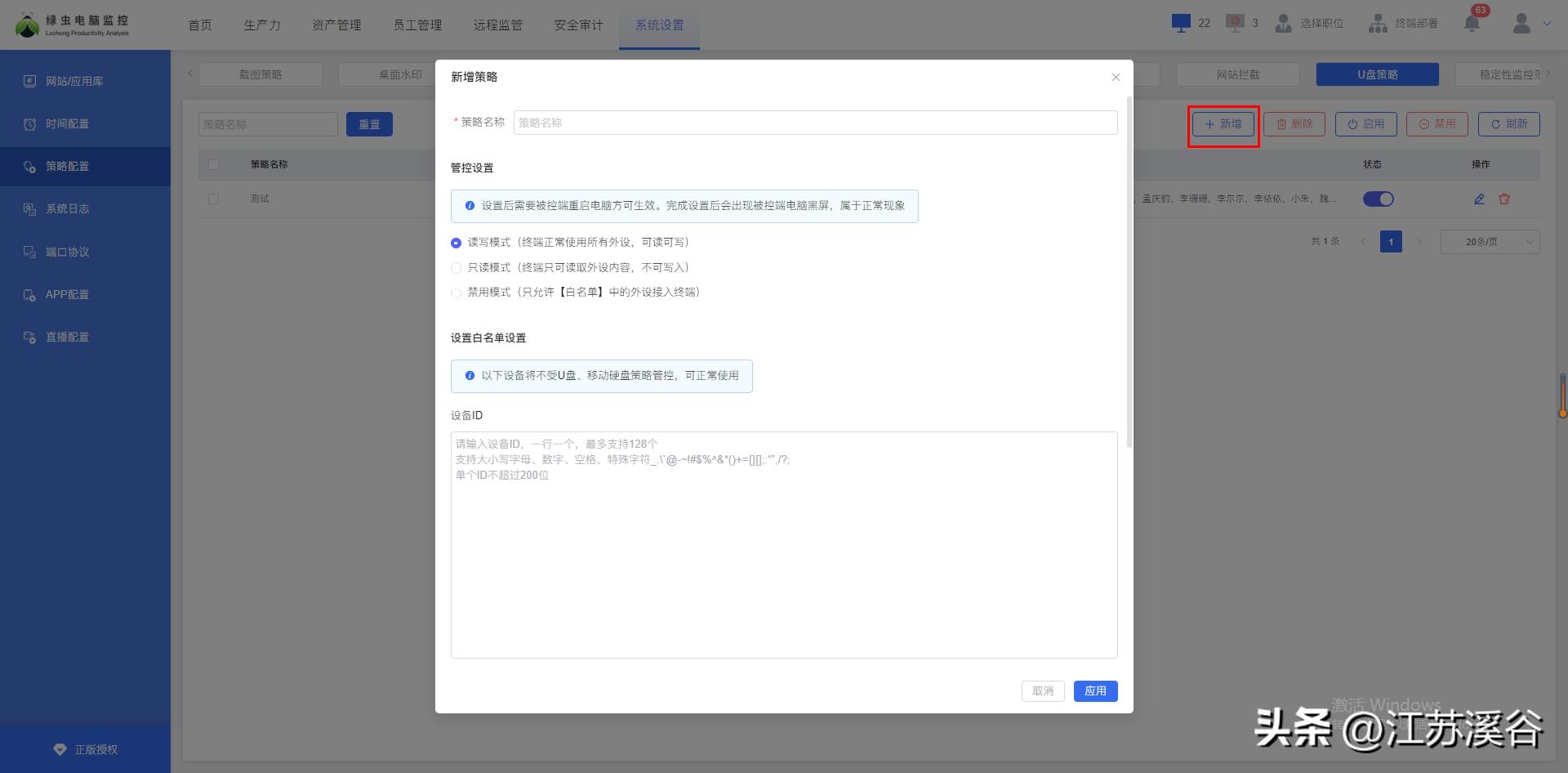The height and width of the screenshot is (773, 1568).
Task: Click the 策略名称 input field
Action: 814,123
